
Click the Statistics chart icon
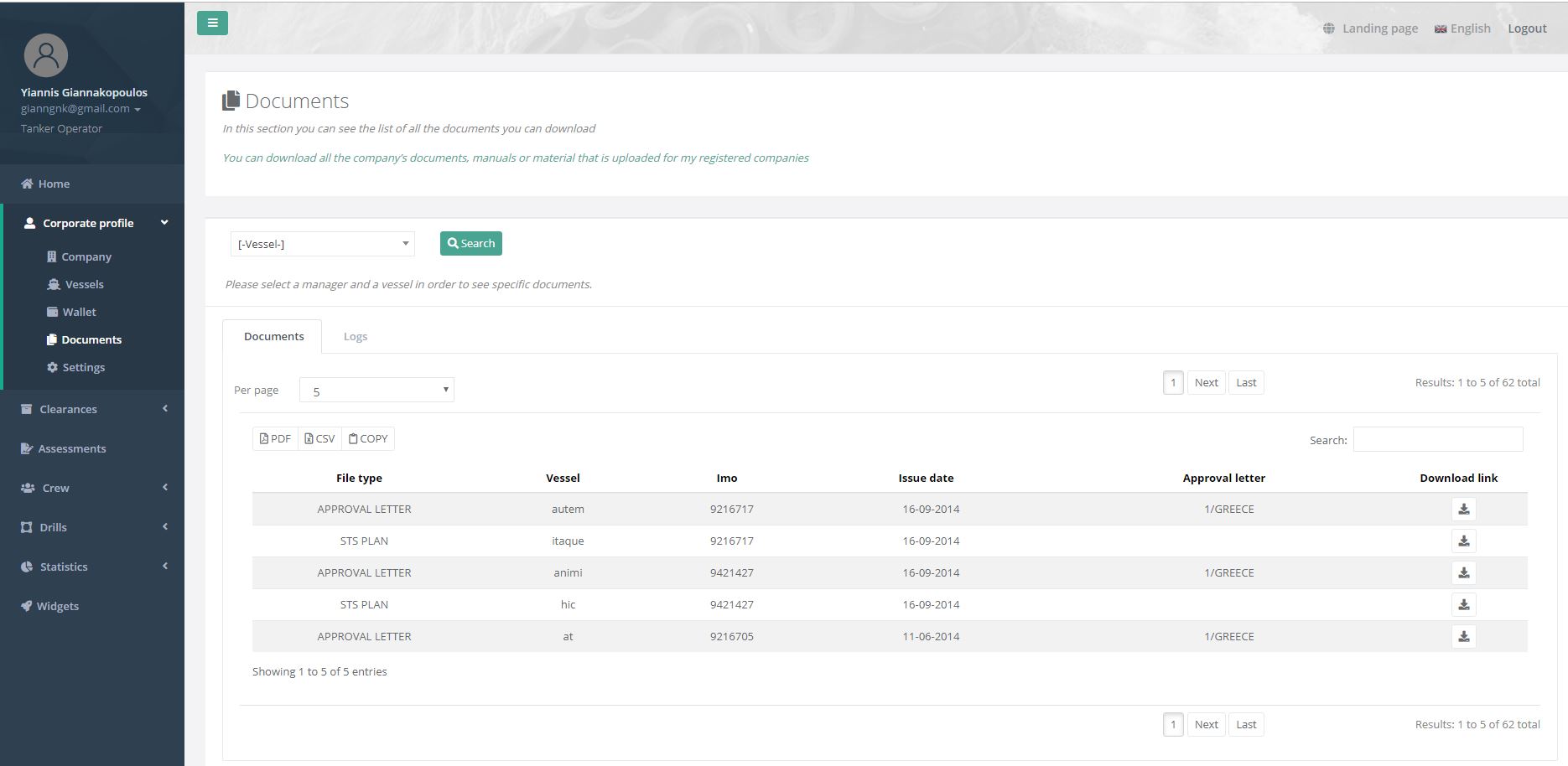click(25, 567)
